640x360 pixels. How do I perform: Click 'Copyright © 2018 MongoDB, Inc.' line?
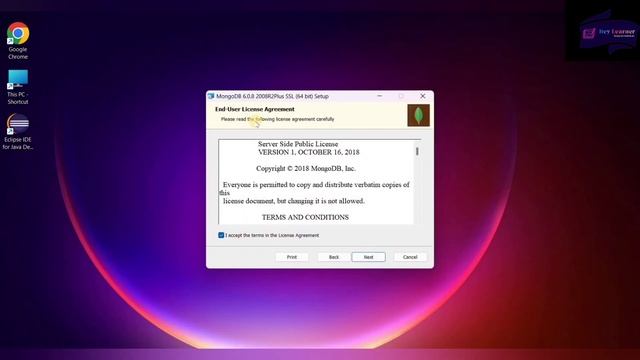[306, 169]
